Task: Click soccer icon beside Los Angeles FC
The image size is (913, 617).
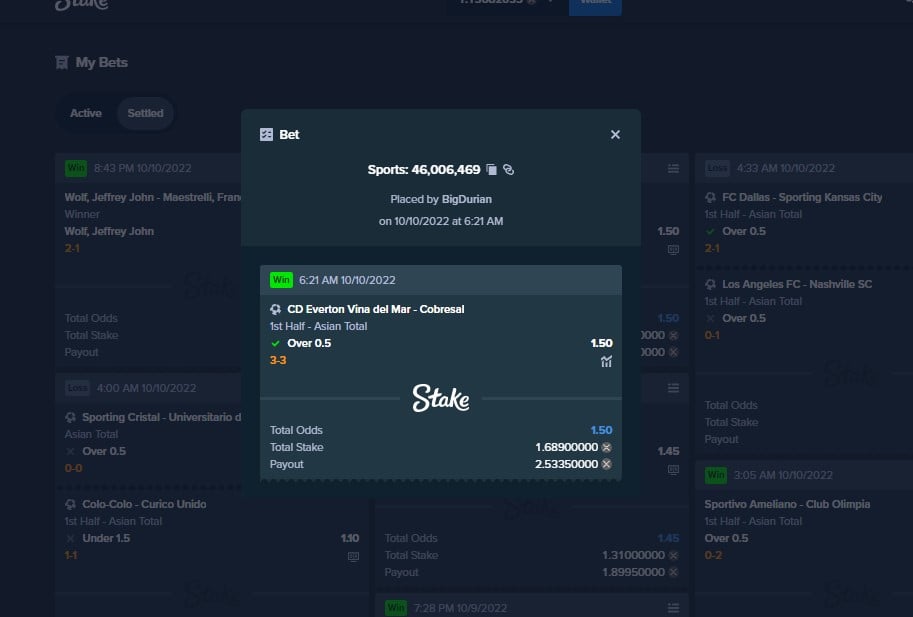Action: 710,284
